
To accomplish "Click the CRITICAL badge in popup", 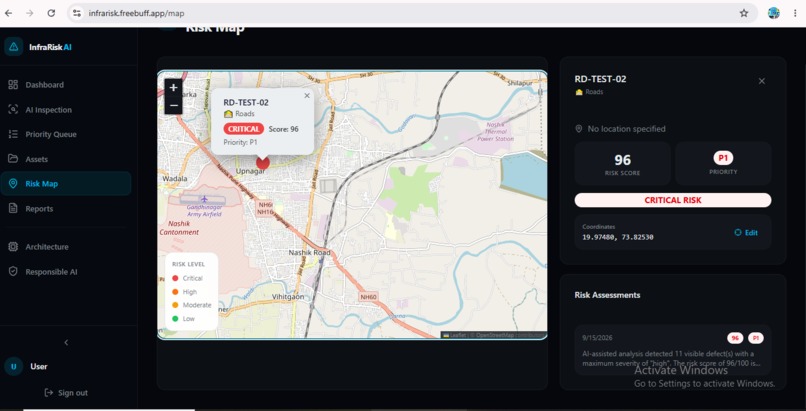I will (244, 129).
